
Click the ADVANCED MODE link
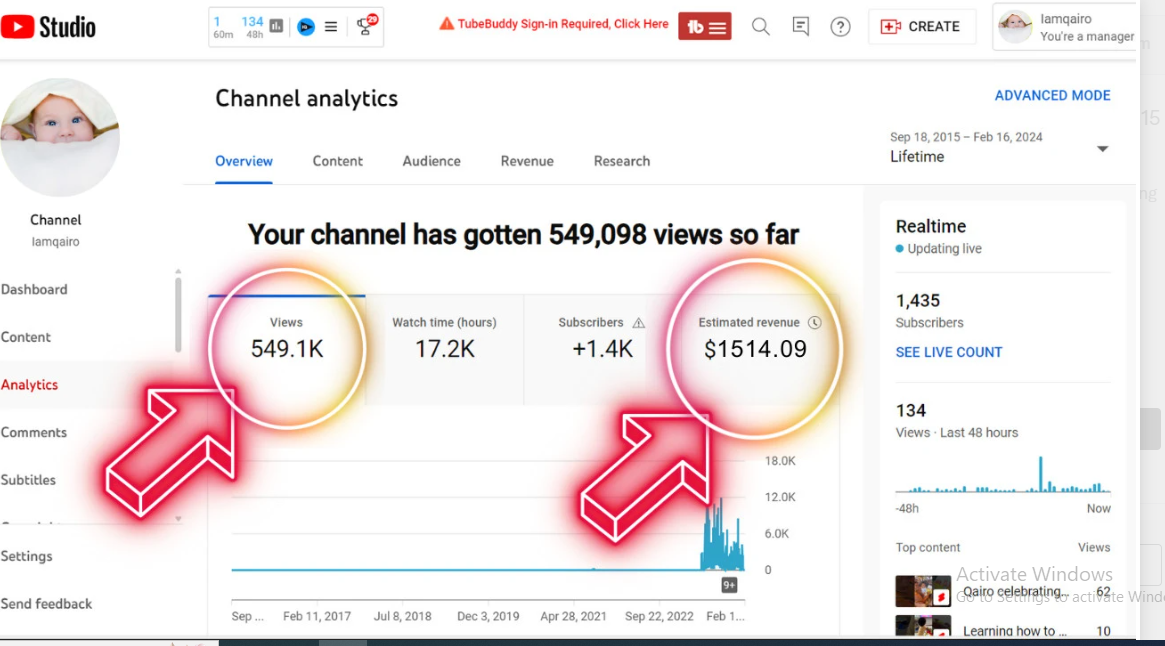(1052, 96)
